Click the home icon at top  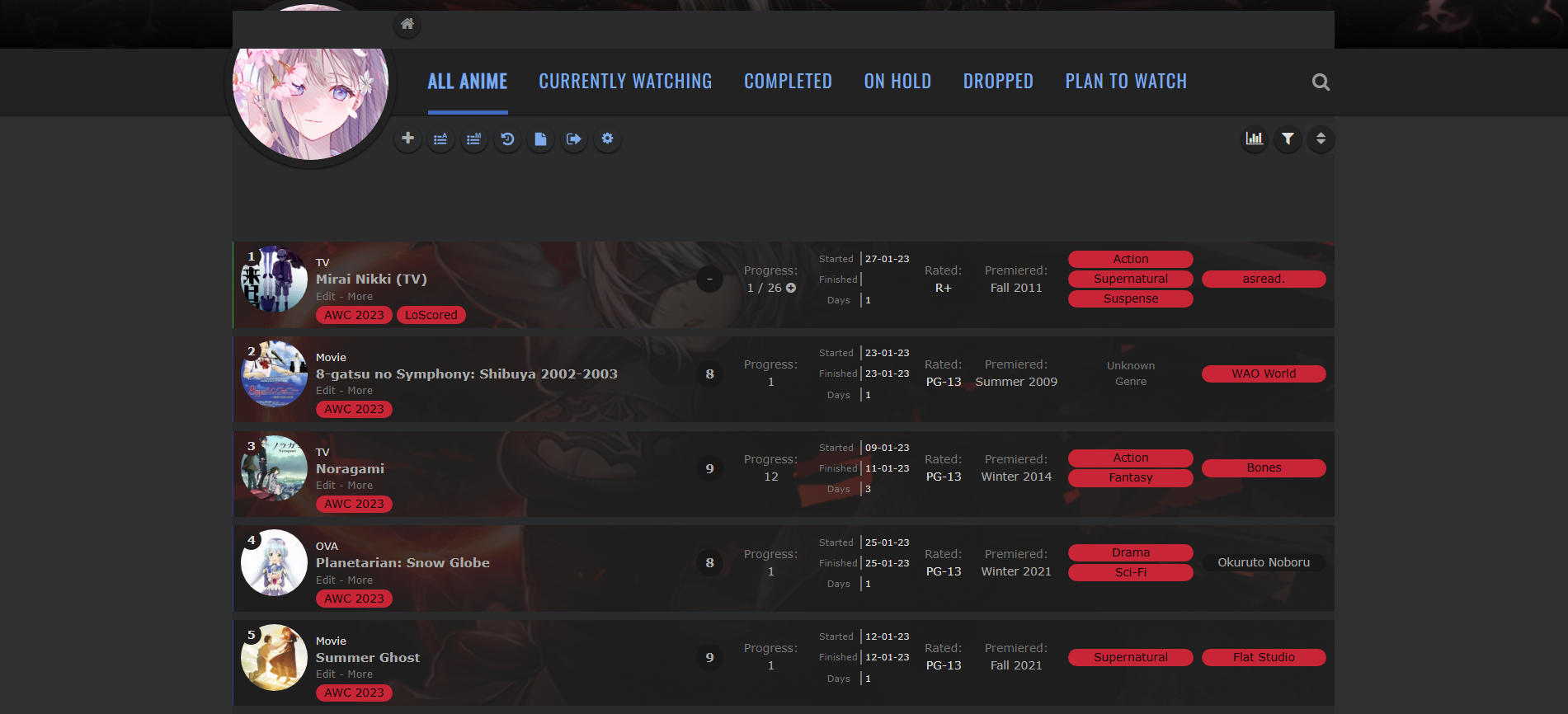(407, 24)
